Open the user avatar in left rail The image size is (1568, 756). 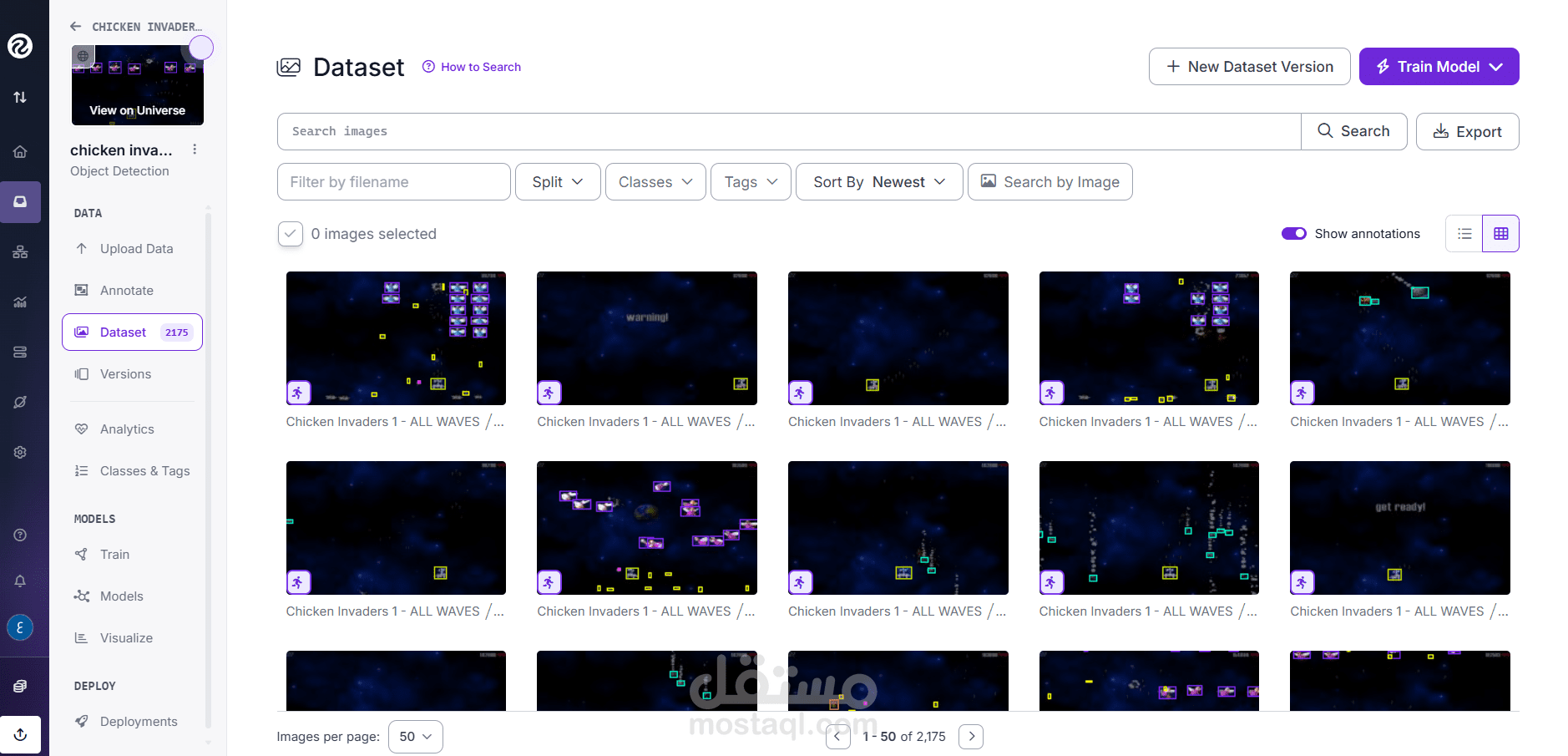coord(20,627)
